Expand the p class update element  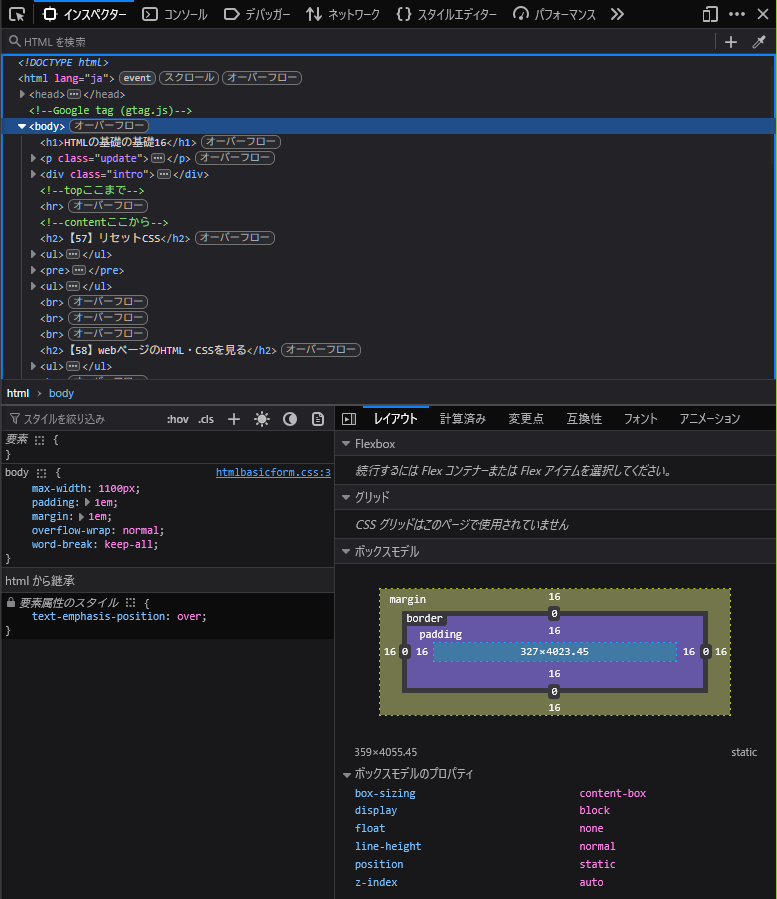pyautogui.click(x=33, y=158)
